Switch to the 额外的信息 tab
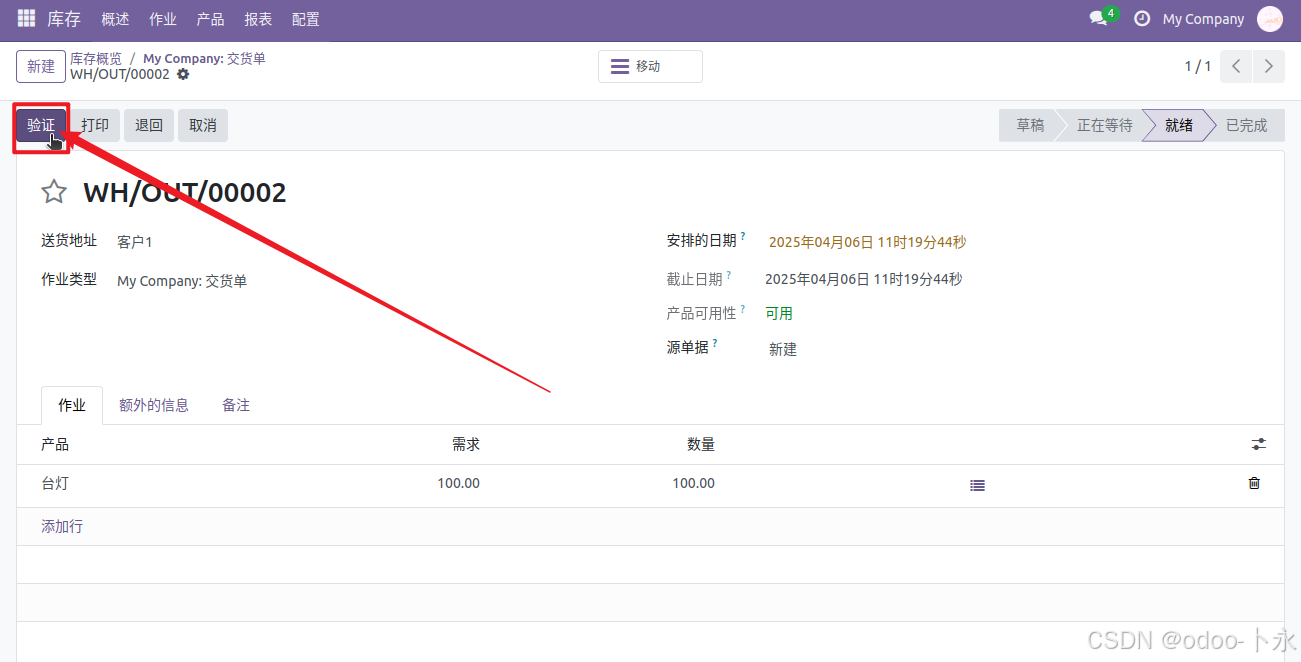The image size is (1301, 662). (x=154, y=405)
